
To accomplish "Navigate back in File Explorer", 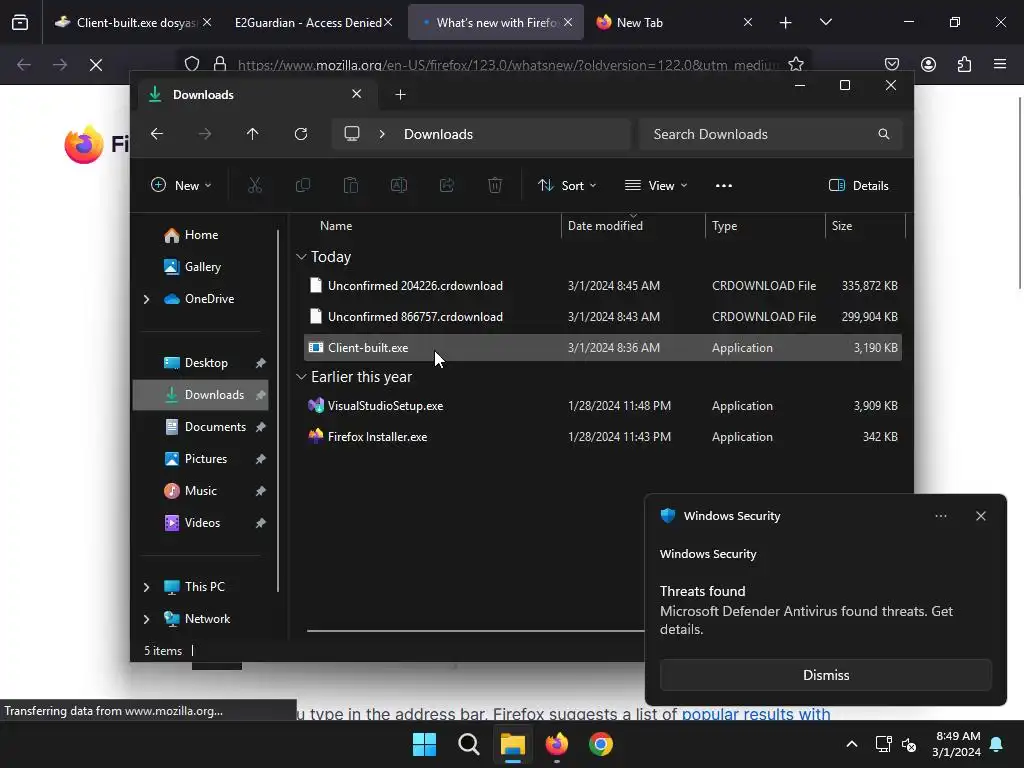I will [157, 134].
